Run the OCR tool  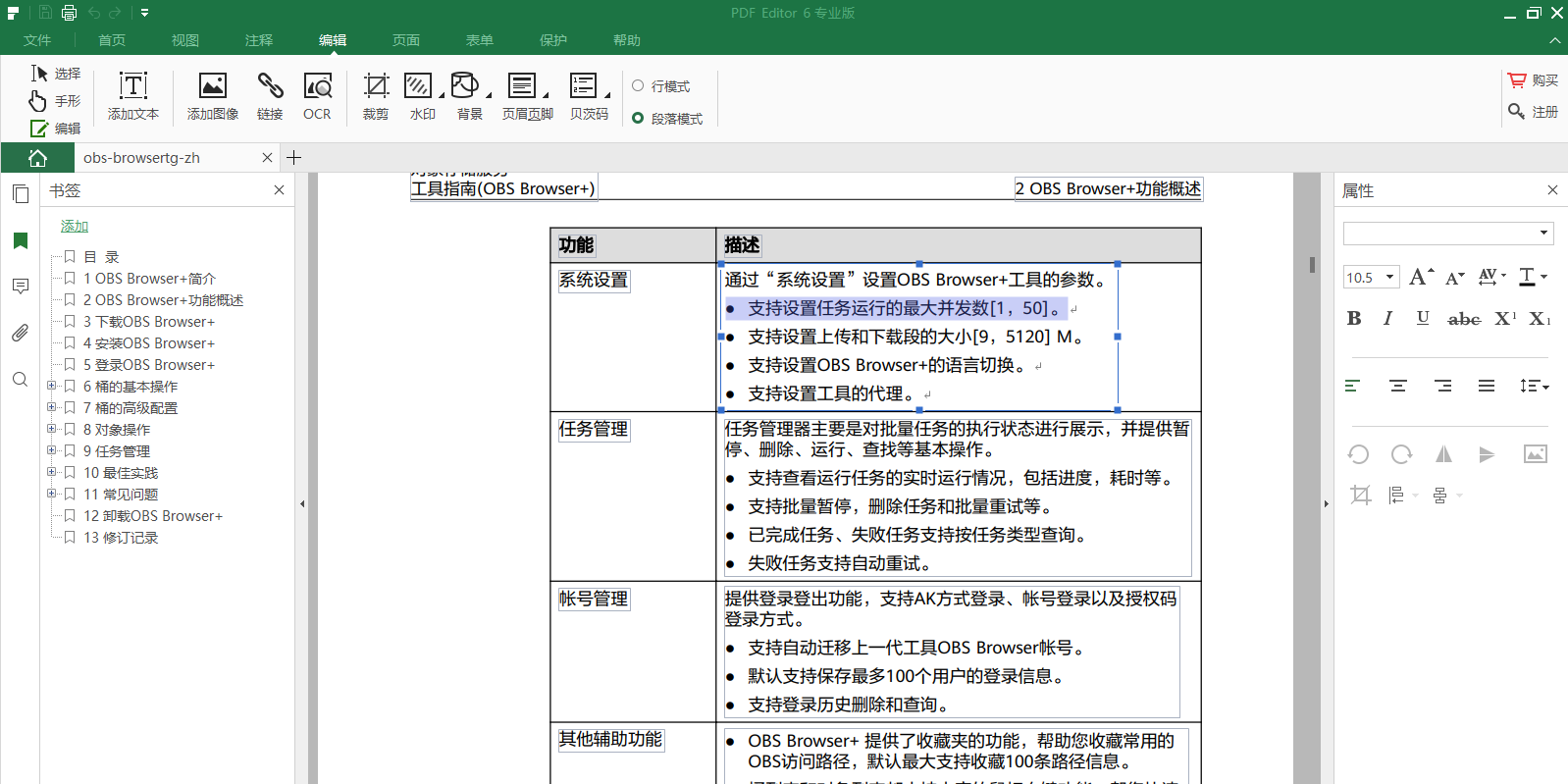(x=317, y=96)
